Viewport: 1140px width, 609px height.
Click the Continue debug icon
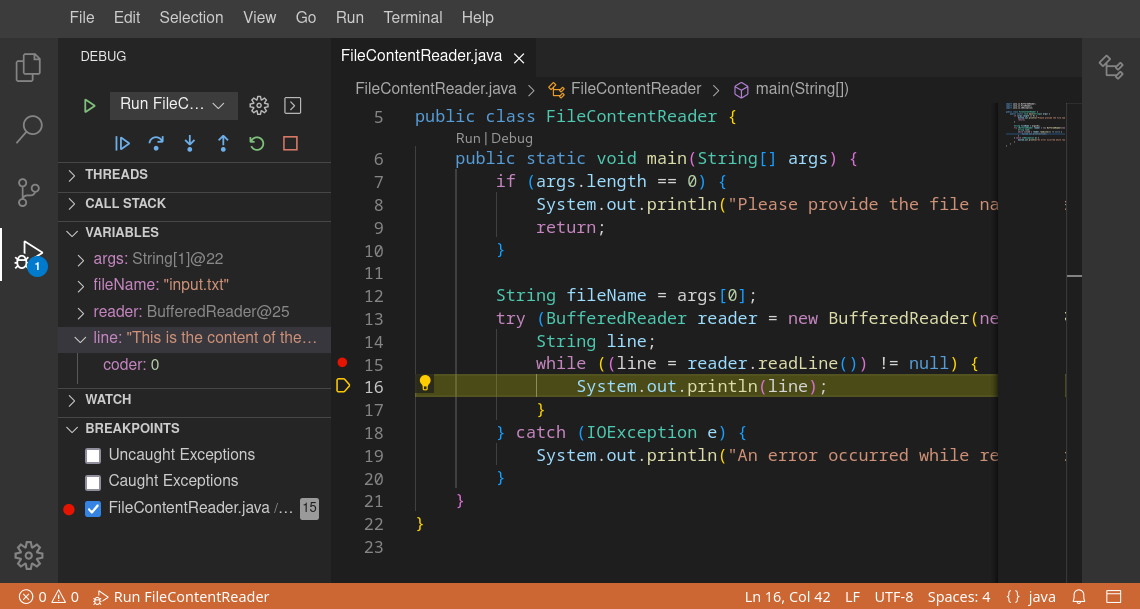coord(122,143)
